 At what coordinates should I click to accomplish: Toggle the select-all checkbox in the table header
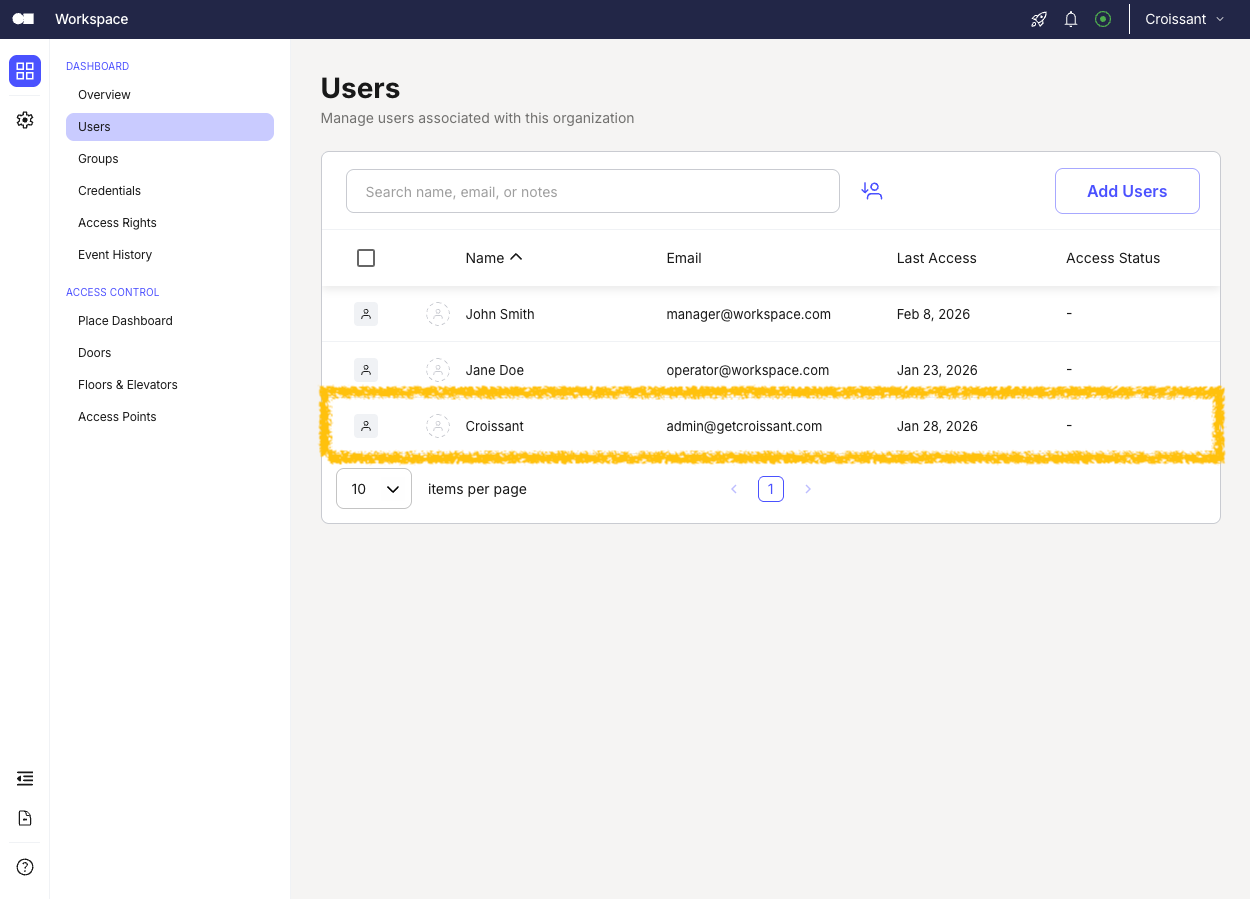coord(366,257)
